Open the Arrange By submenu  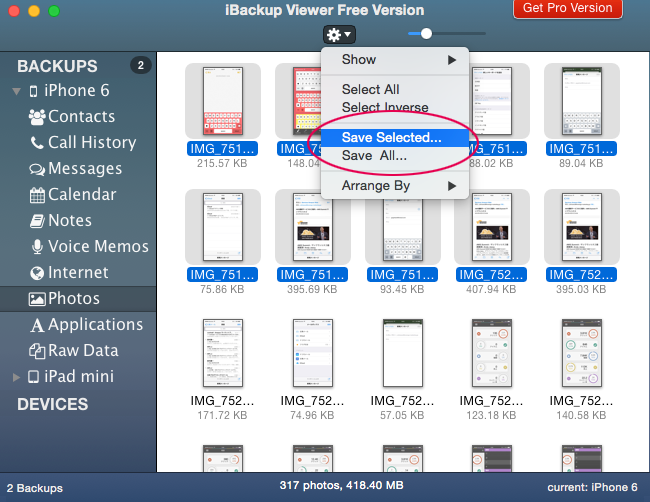point(395,186)
